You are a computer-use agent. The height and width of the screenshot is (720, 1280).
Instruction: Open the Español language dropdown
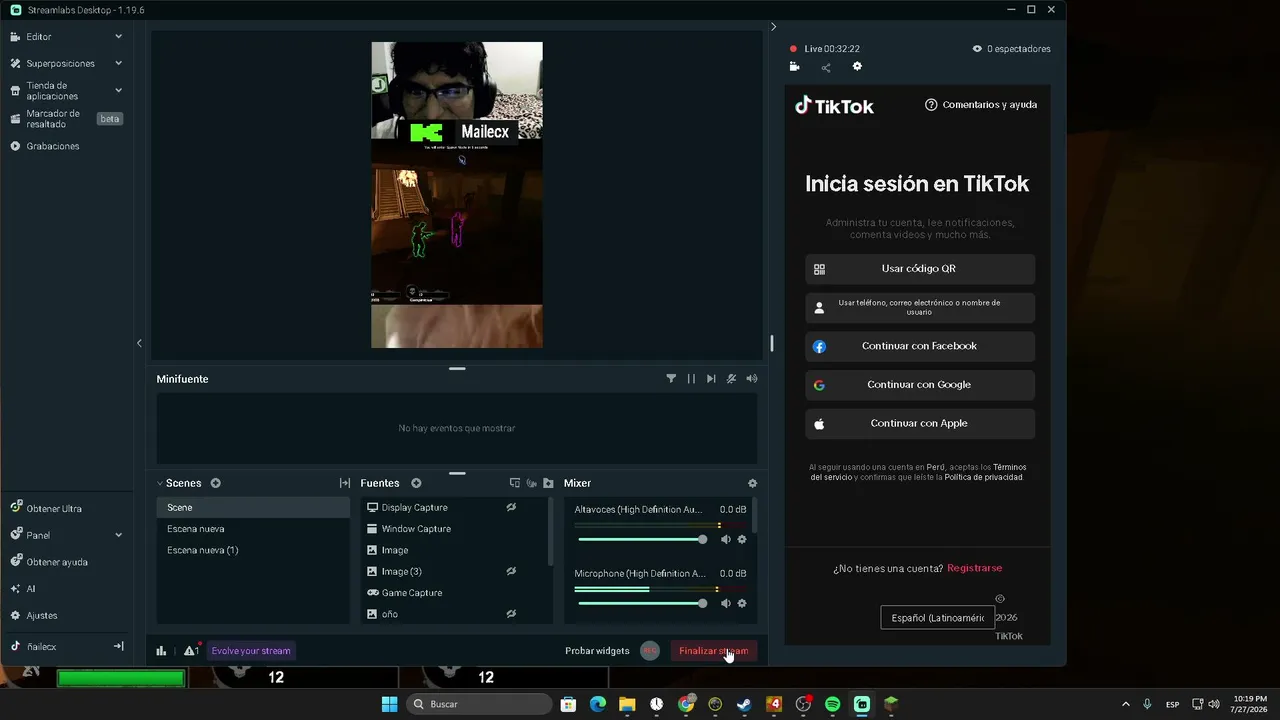[x=937, y=618]
